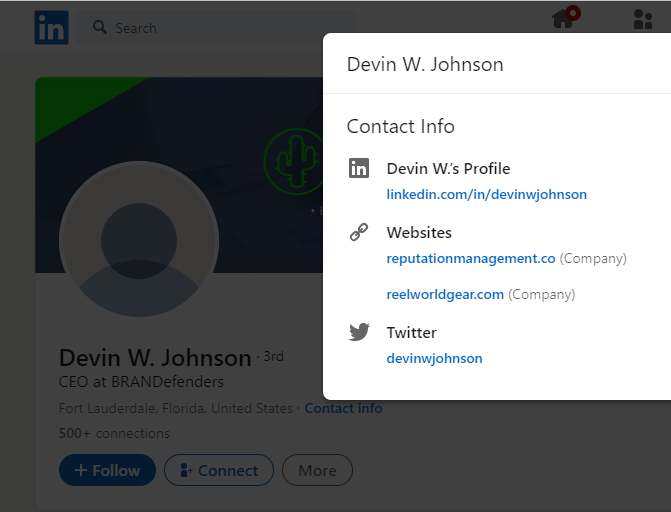Visit the reelworldgear.com website link
Viewport: 671px width, 512px height.
coord(445,294)
